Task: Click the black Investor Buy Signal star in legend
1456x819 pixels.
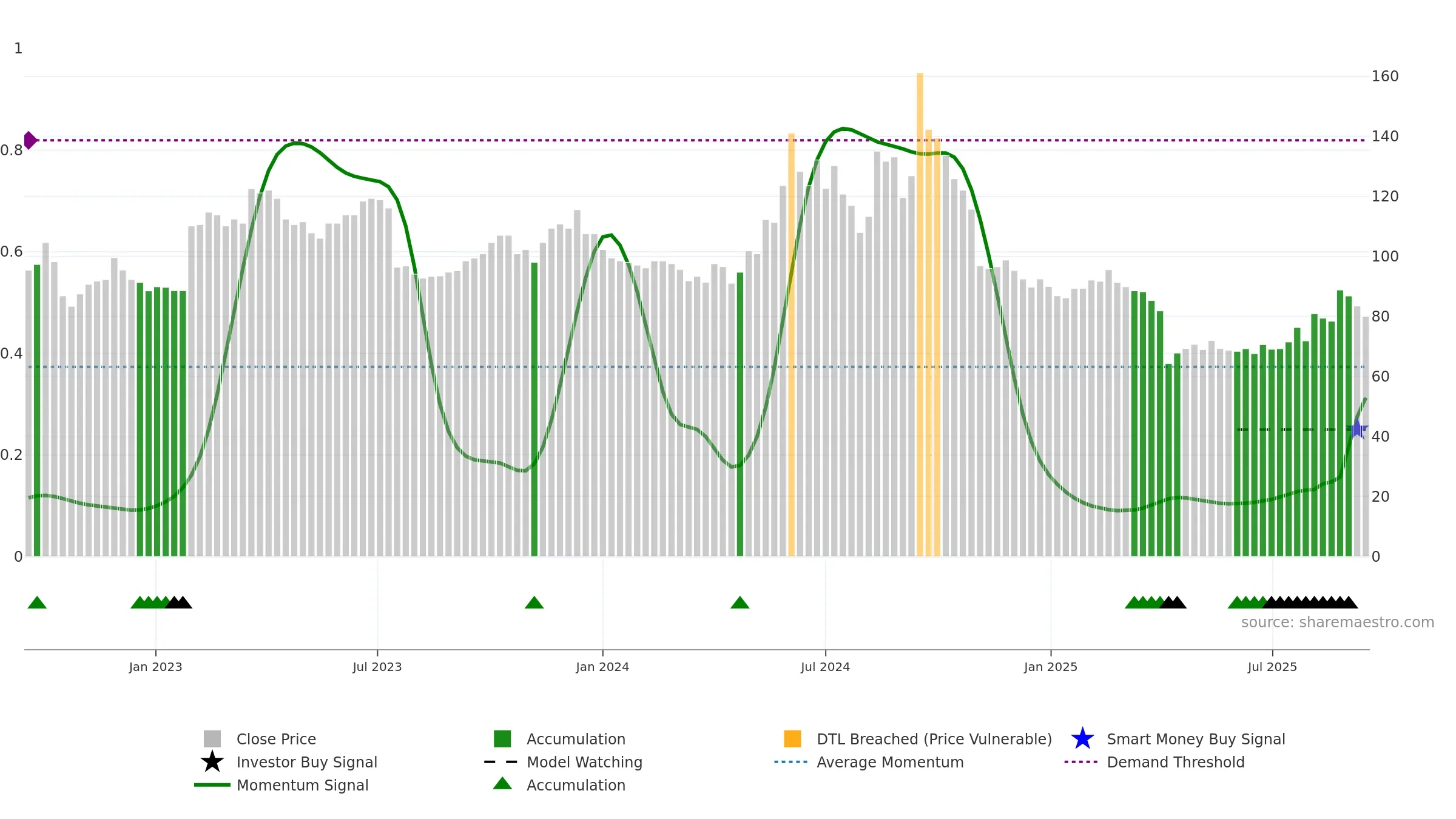Action: pyautogui.click(x=212, y=762)
